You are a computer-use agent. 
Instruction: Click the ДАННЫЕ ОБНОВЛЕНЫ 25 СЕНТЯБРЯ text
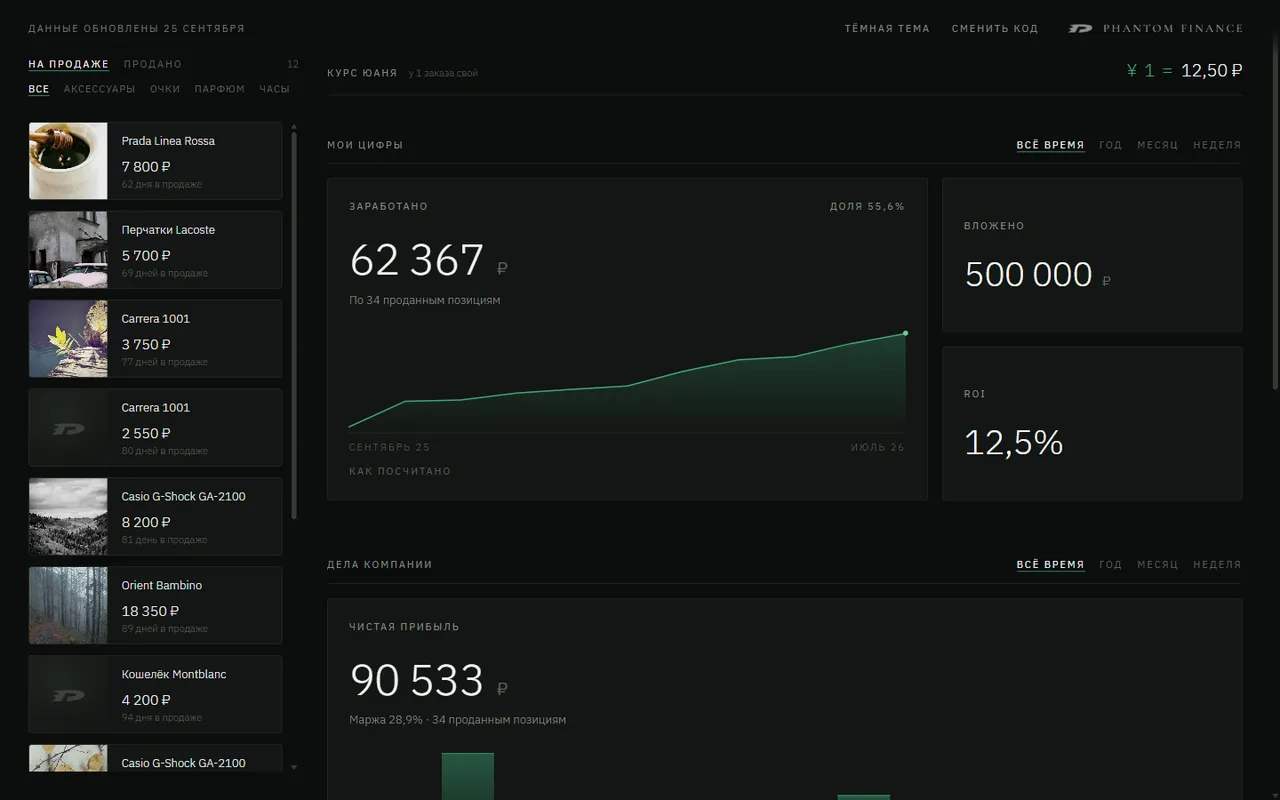[x=136, y=29]
